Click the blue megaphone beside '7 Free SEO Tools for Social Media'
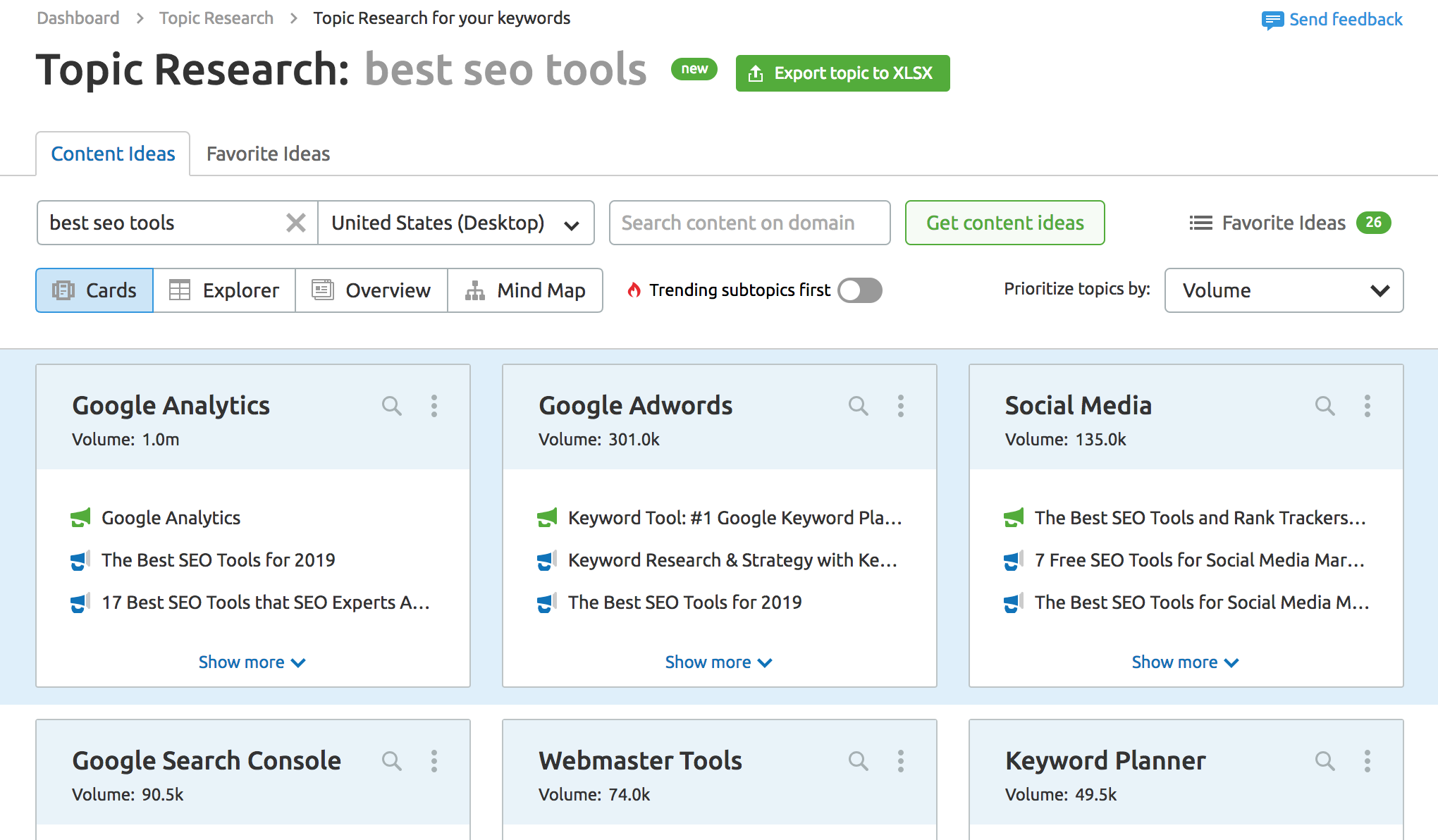 click(1014, 560)
